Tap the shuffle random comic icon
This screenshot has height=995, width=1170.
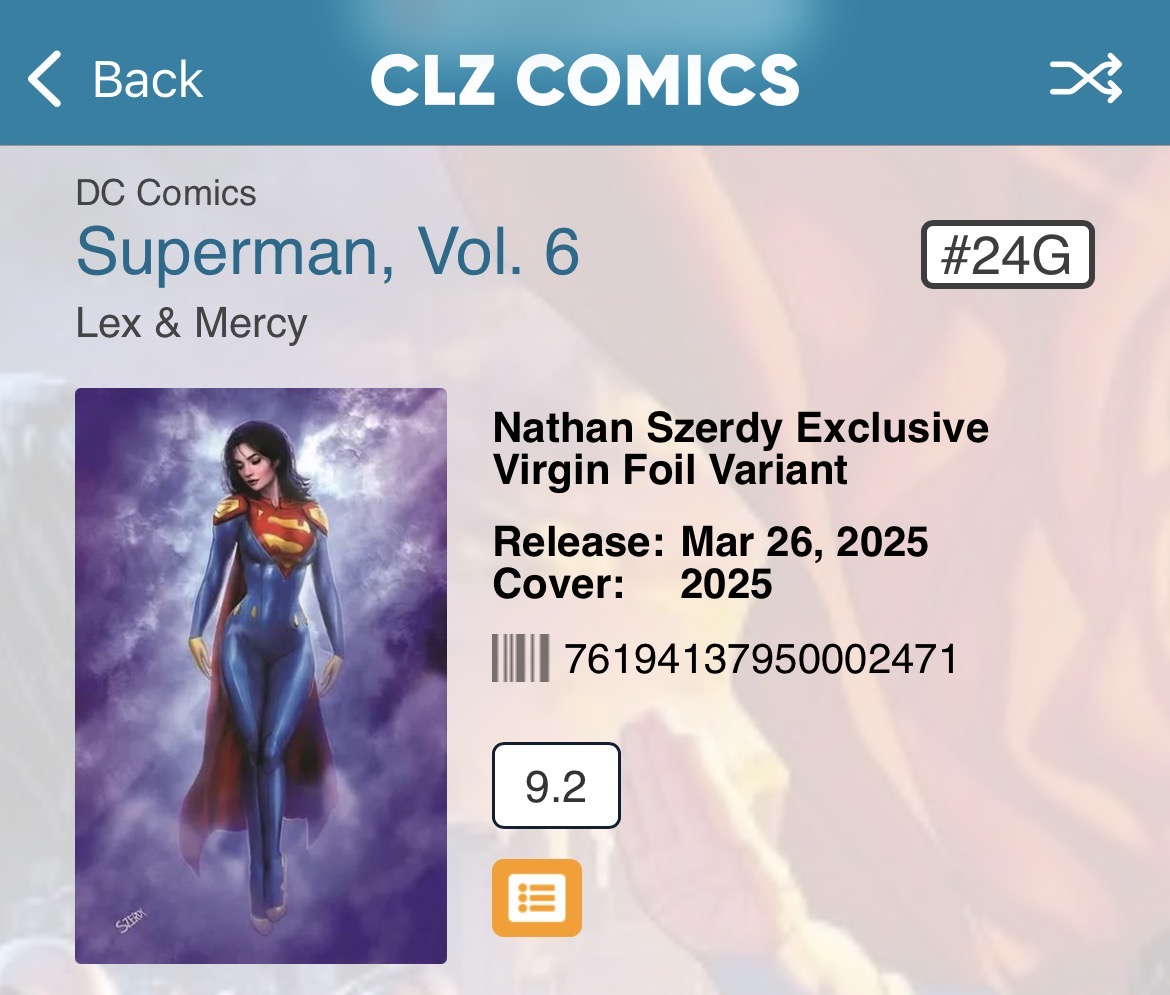coord(1086,78)
